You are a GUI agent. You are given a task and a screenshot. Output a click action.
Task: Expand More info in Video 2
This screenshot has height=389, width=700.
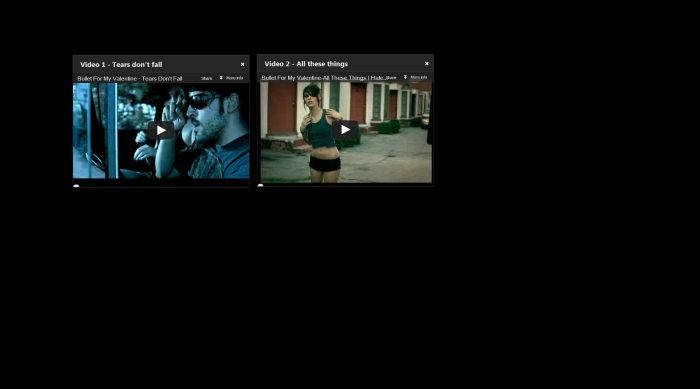[x=416, y=77]
